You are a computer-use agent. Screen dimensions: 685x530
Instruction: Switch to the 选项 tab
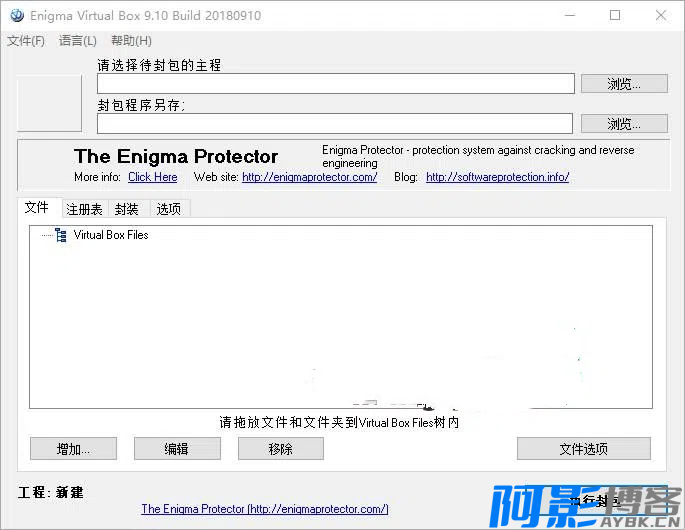click(x=169, y=209)
